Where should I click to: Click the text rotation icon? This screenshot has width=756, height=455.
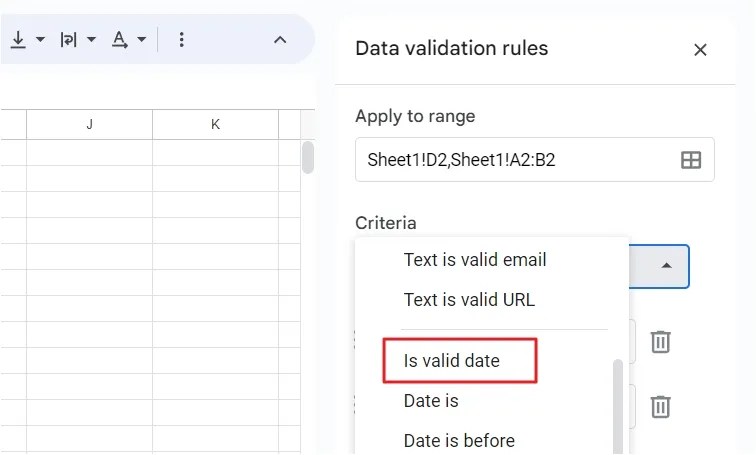tap(120, 40)
